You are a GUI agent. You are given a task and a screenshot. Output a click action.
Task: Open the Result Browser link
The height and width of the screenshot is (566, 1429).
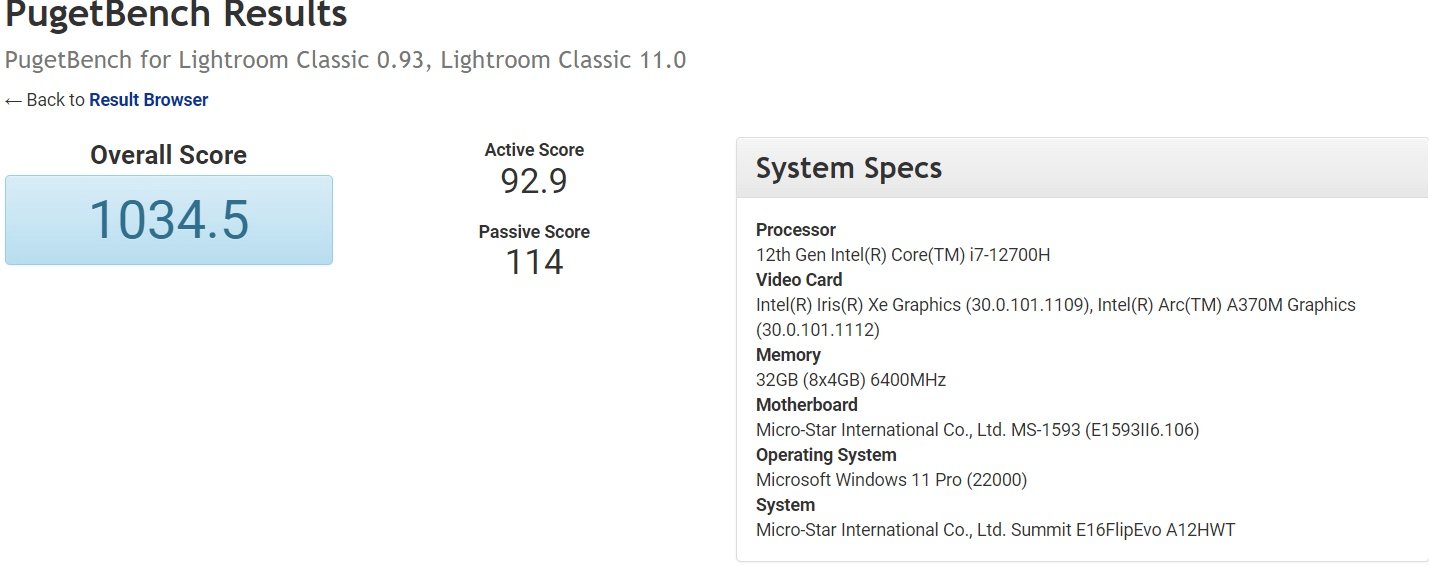(x=148, y=100)
